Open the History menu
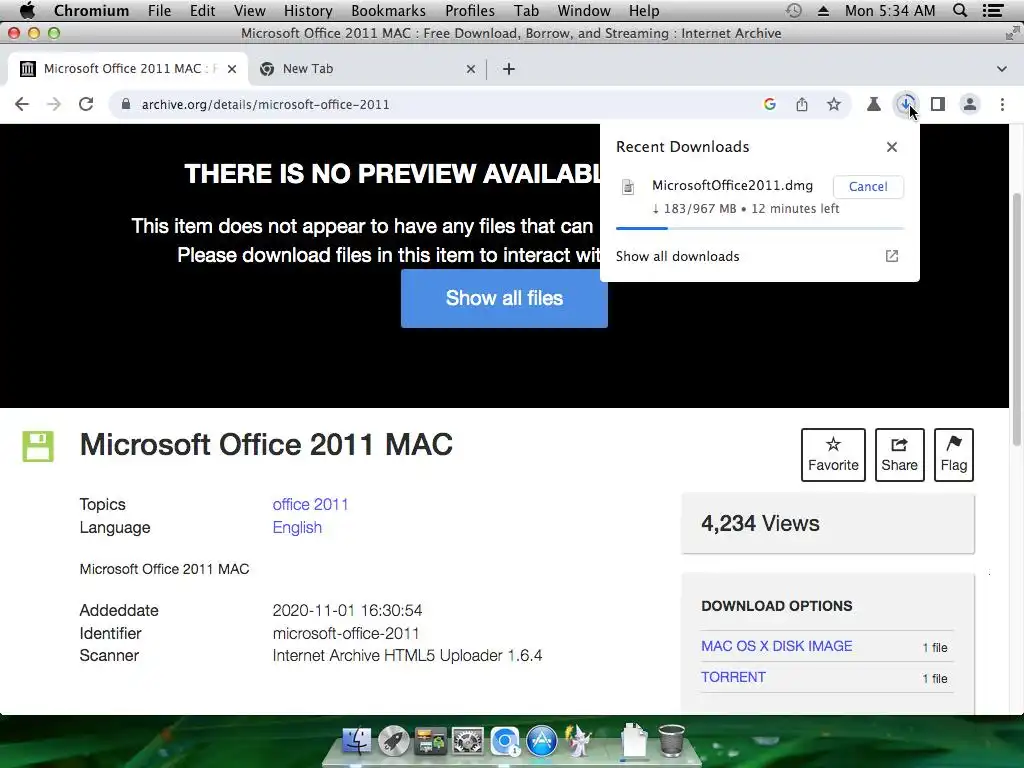 [308, 10]
